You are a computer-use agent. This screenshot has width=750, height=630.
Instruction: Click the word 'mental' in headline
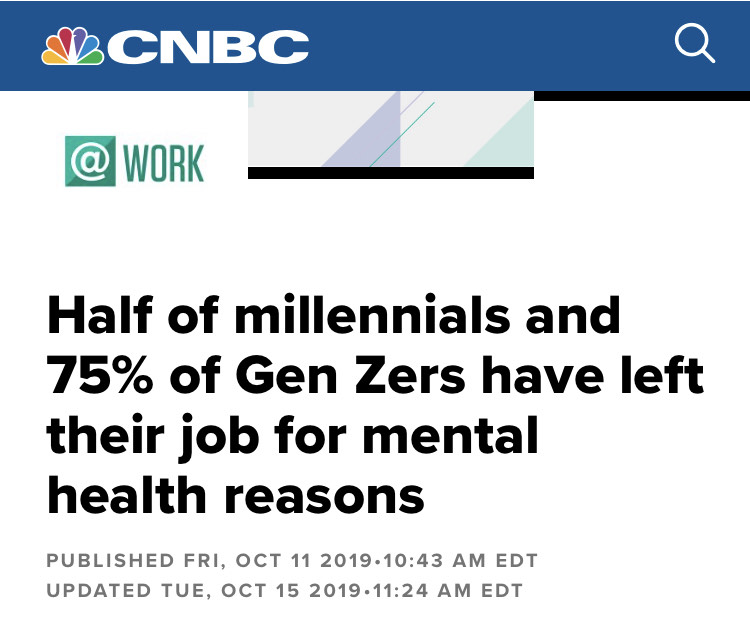451,435
